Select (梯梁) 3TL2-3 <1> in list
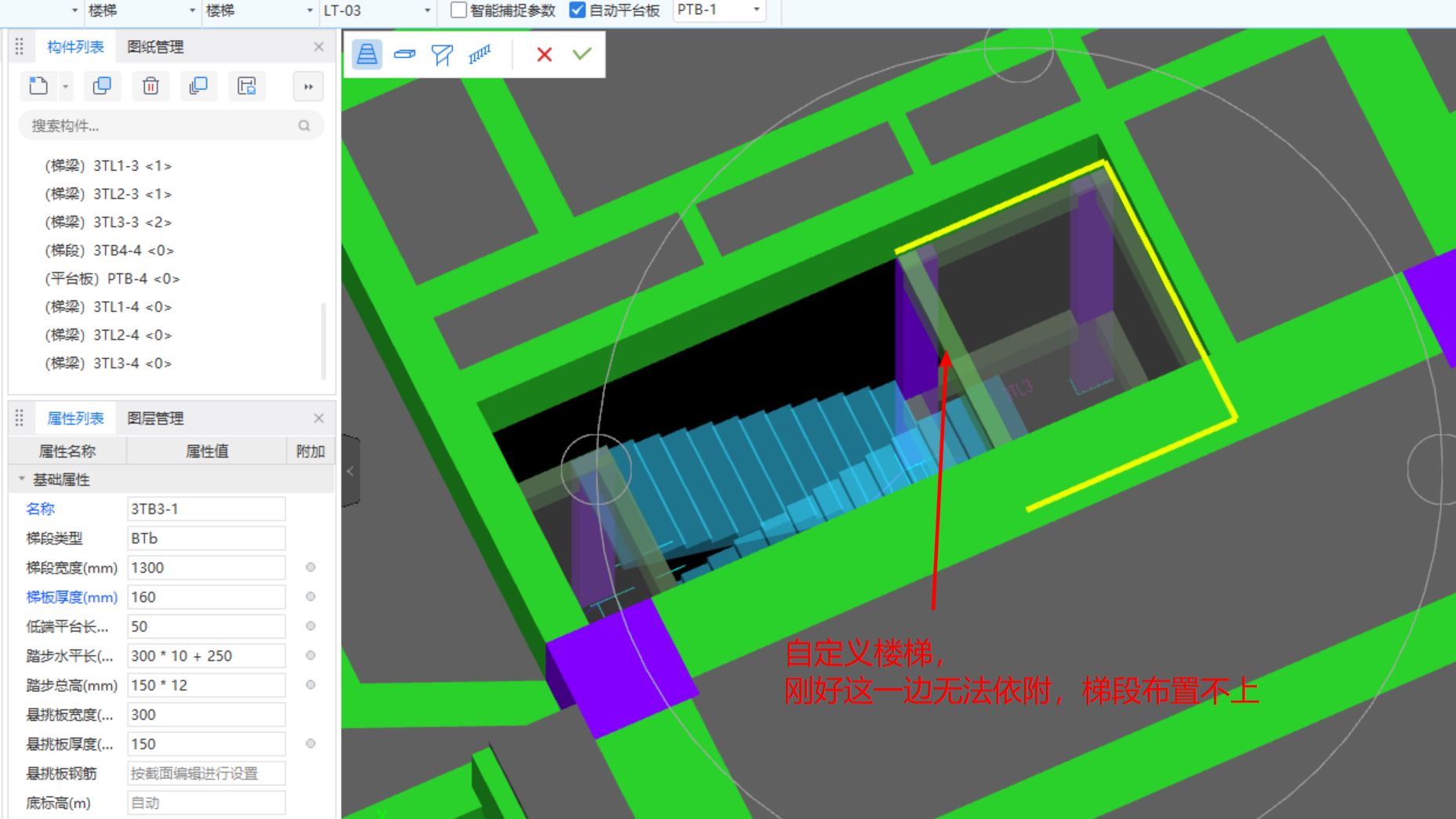This screenshot has height=819, width=1456. coord(108,194)
